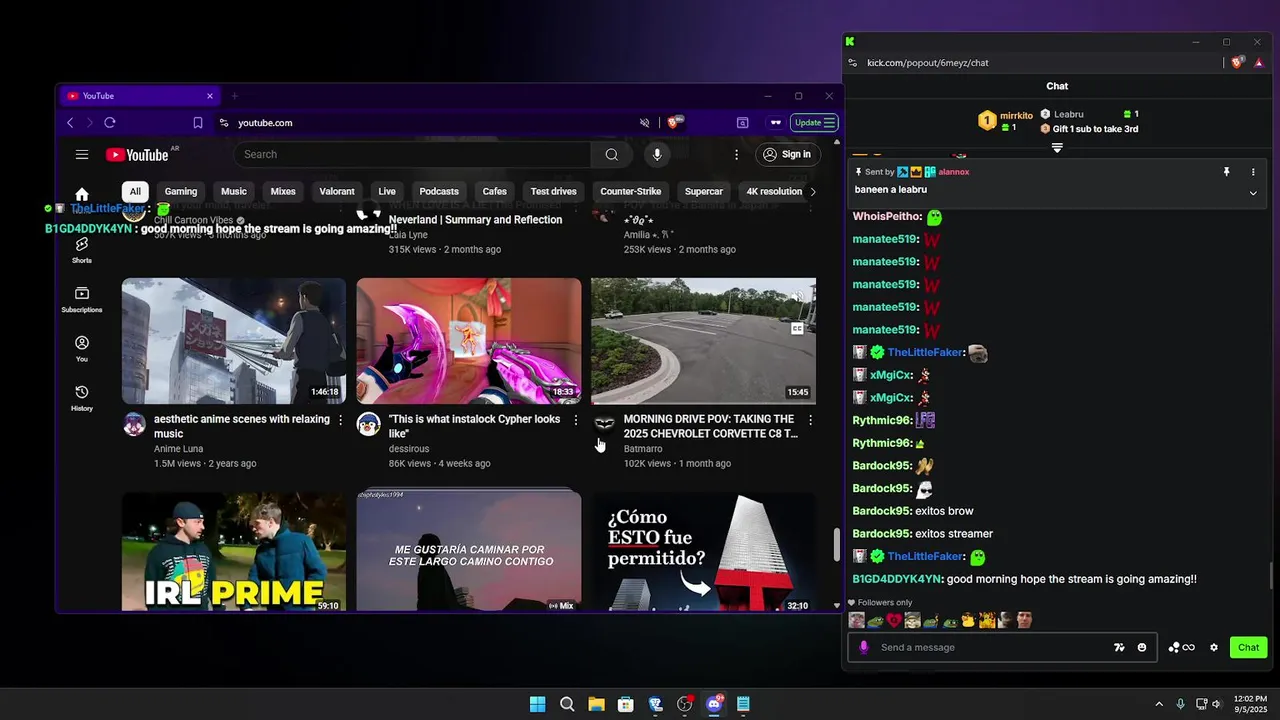The image size is (1280, 720).
Task: Open the YouTube hamburger guide menu
Action: tap(82, 154)
